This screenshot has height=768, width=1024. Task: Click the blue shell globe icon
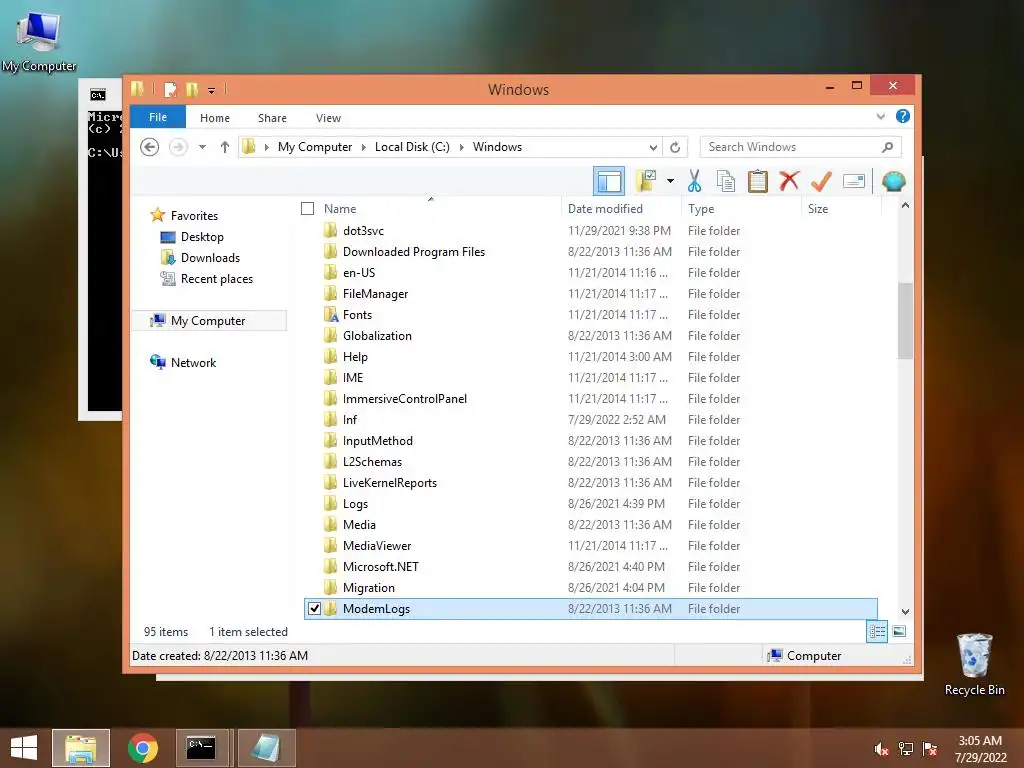coord(893,181)
